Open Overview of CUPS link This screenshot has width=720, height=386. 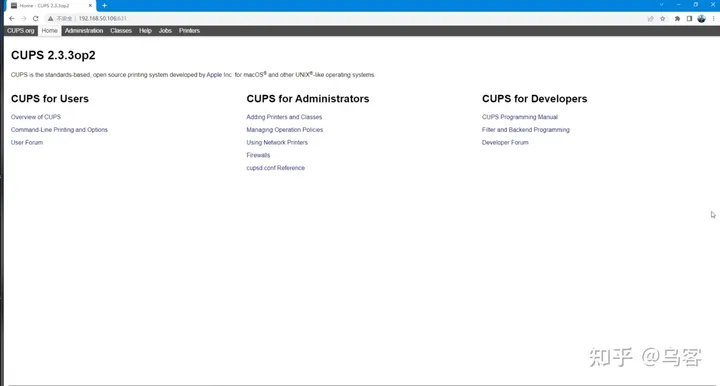tap(36, 117)
